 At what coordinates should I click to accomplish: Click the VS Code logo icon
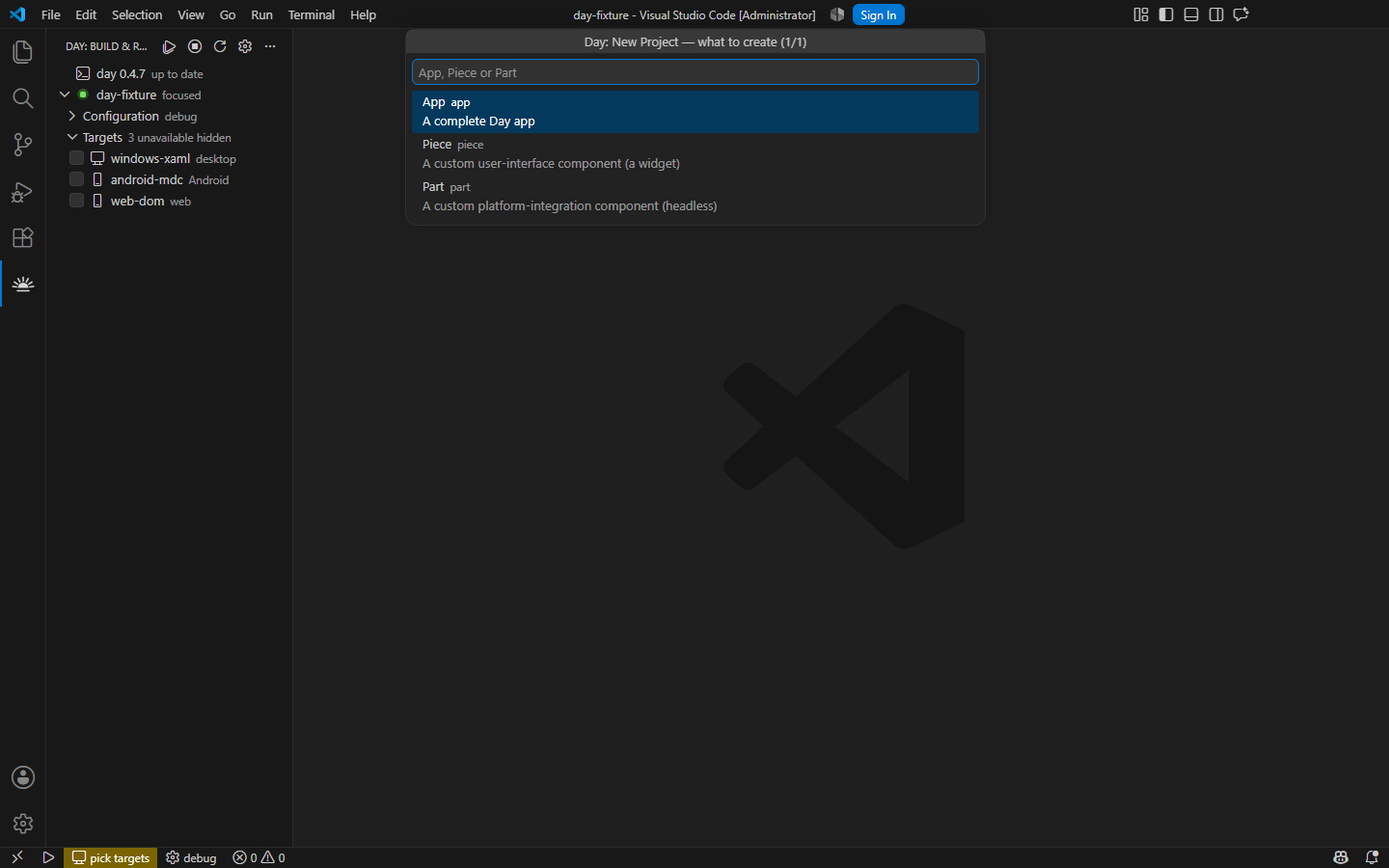coord(17,14)
